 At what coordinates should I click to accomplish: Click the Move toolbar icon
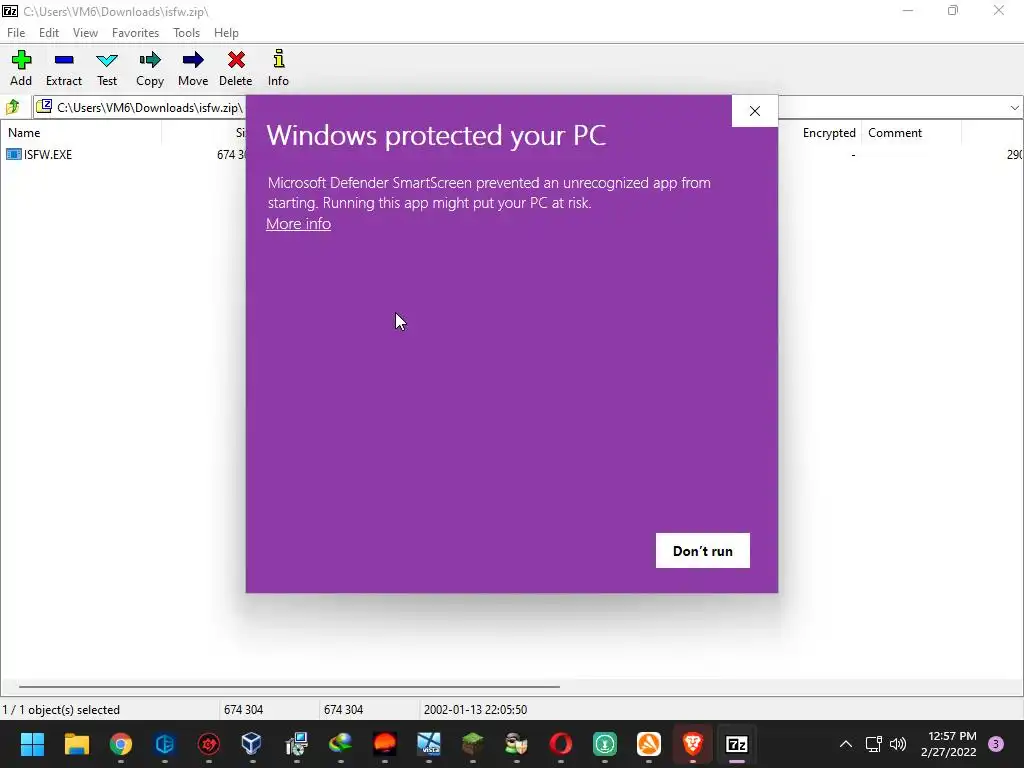[193, 60]
